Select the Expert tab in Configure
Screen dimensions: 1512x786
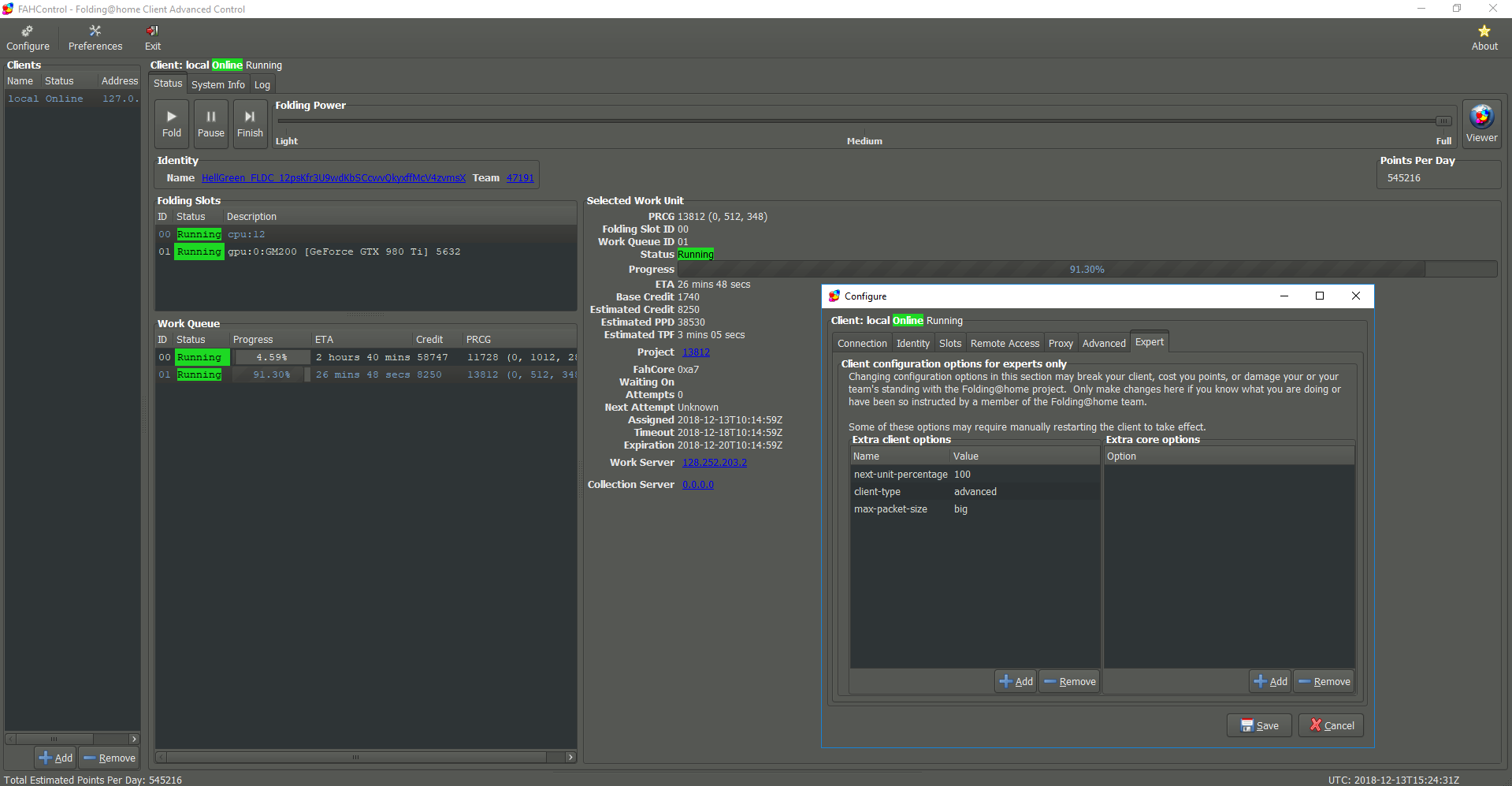1150,341
